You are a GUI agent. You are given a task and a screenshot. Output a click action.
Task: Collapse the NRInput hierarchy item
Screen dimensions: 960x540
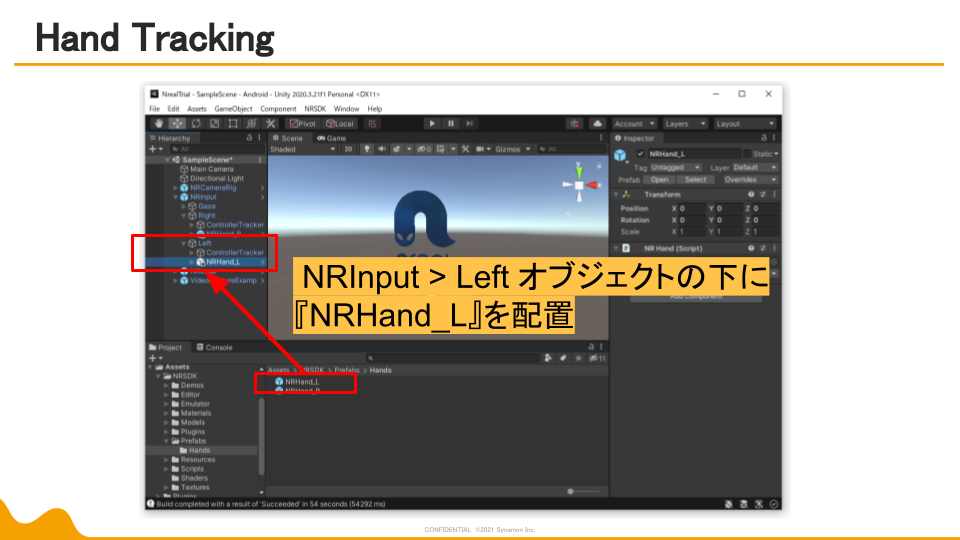[x=176, y=197]
